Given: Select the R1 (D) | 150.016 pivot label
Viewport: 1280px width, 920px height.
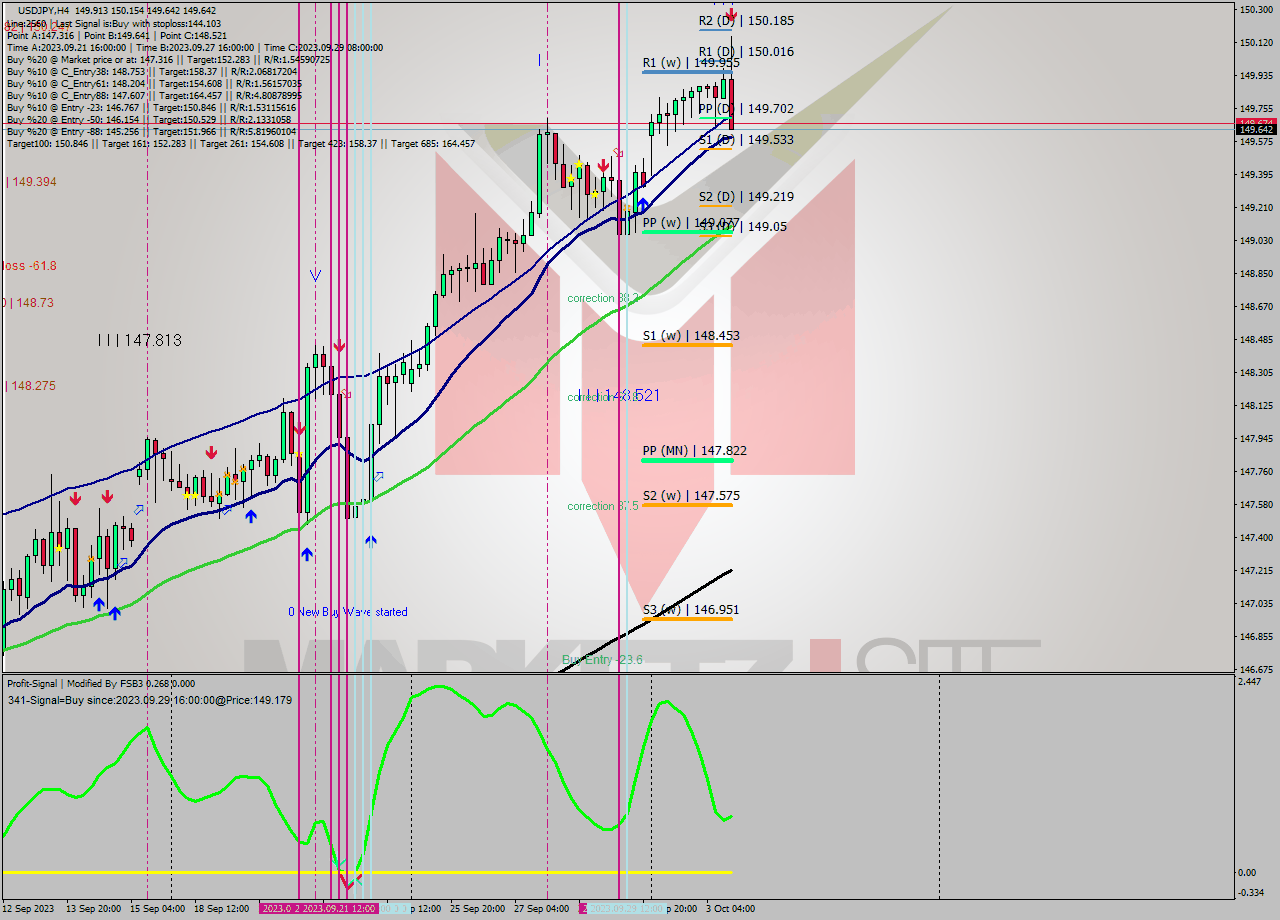Looking at the screenshot, I should tap(746, 51).
